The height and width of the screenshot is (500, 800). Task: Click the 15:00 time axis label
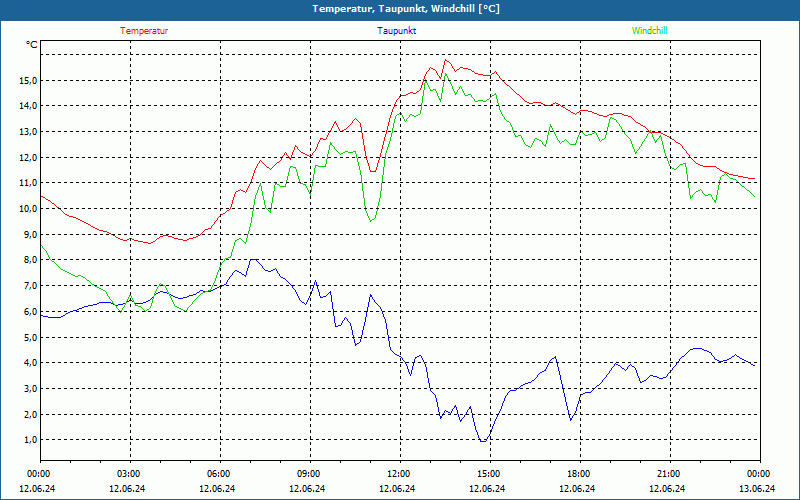[x=490, y=474]
